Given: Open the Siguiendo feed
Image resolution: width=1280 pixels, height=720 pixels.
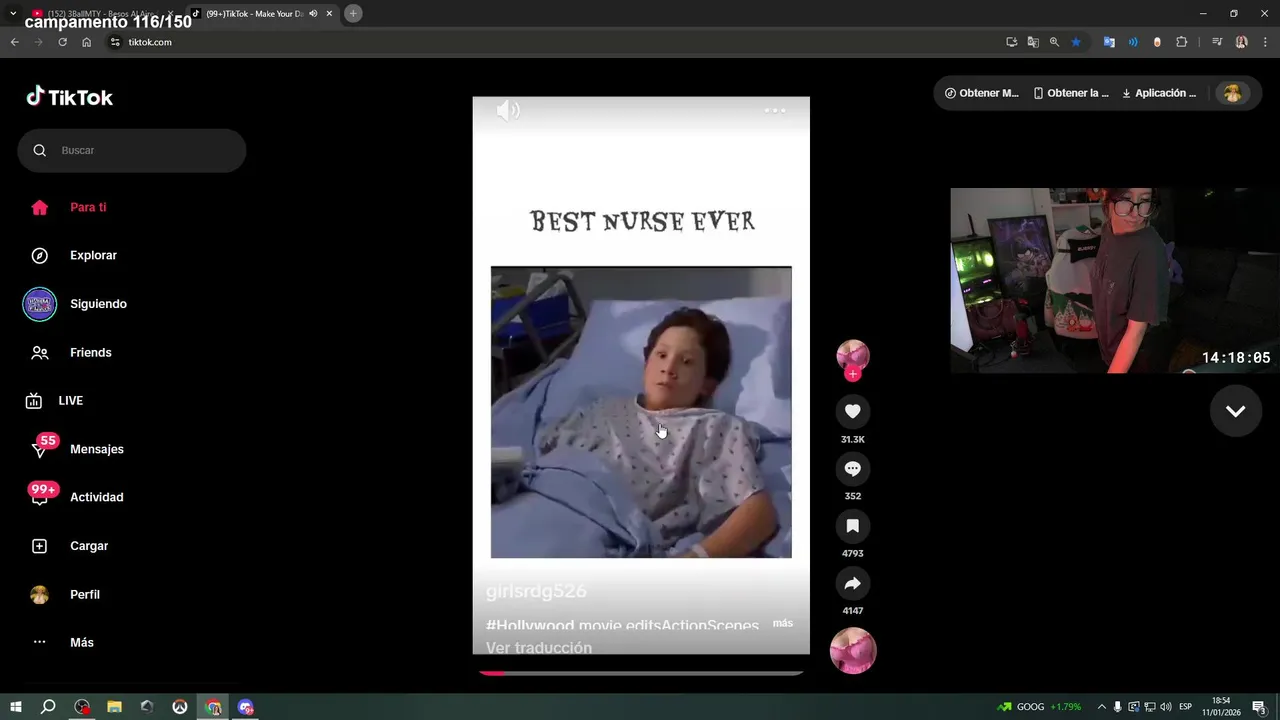Looking at the screenshot, I should tap(98, 304).
